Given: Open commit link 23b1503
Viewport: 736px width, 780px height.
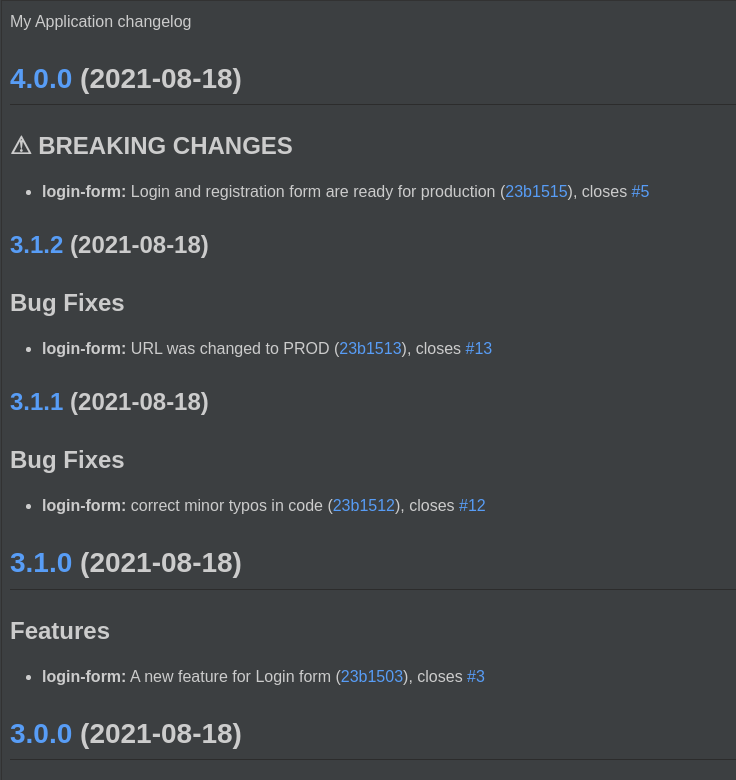Looking at the screenshot, I should 372,677.
